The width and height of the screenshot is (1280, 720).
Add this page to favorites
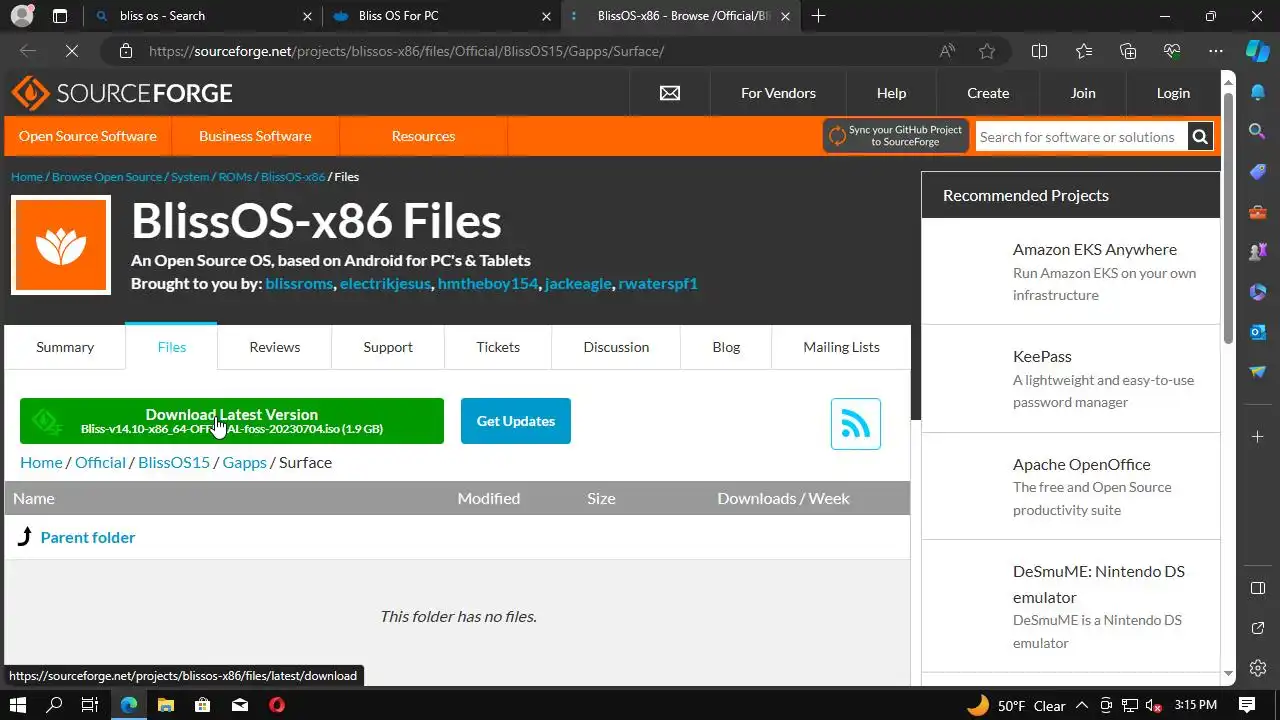987,51
